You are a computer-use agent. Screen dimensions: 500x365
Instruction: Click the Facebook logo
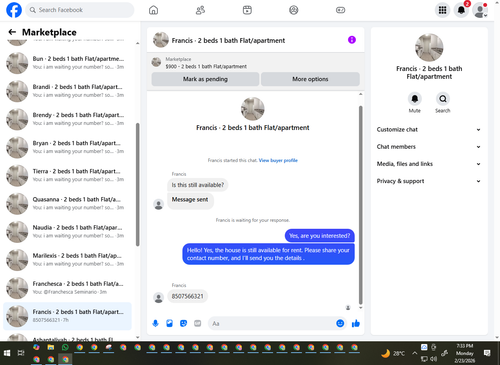14,10
